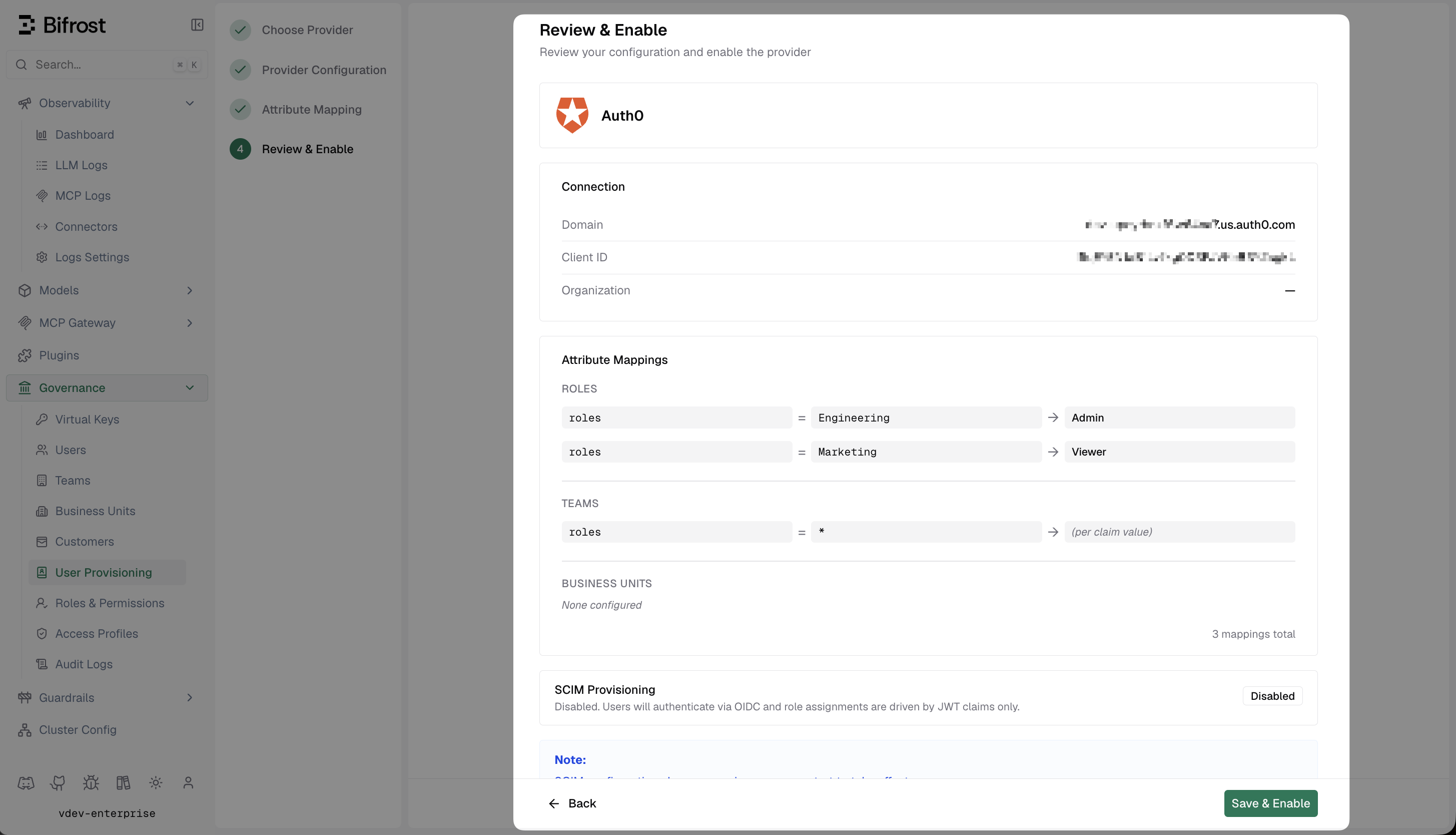Select the Review & Enable step
The width and height of the screenshot is (1456, 835).
[292, 149]
